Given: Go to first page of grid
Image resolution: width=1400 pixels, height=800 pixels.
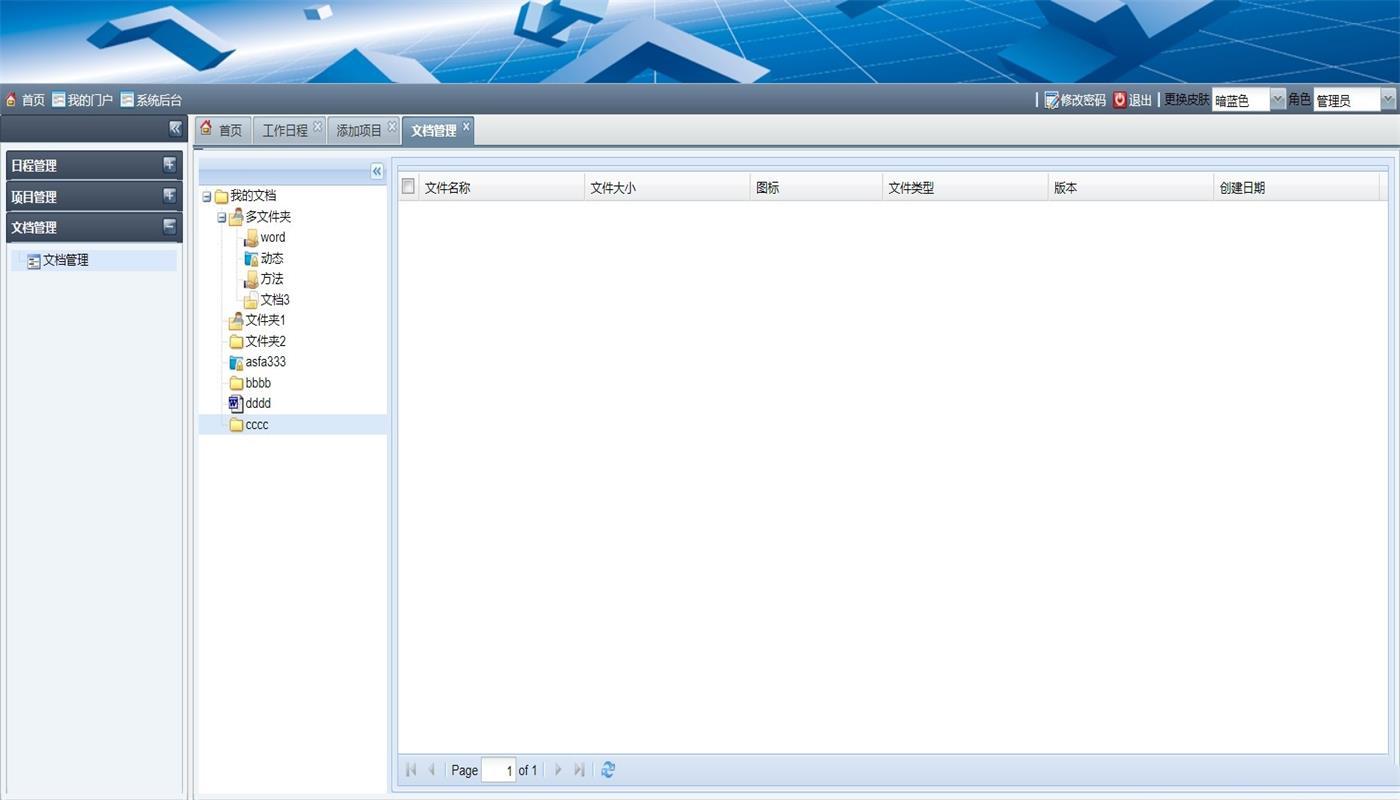Looking at the screenshot, I should point(411,770).
